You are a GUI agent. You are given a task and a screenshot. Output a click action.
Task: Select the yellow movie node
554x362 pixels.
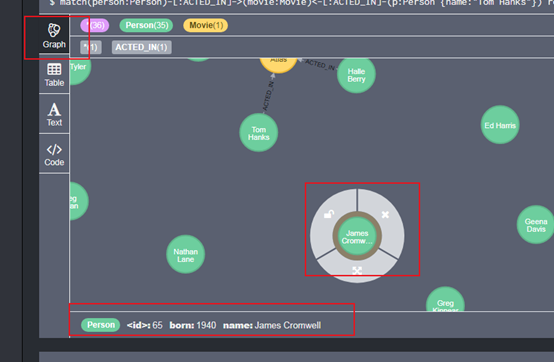point(278,64)
